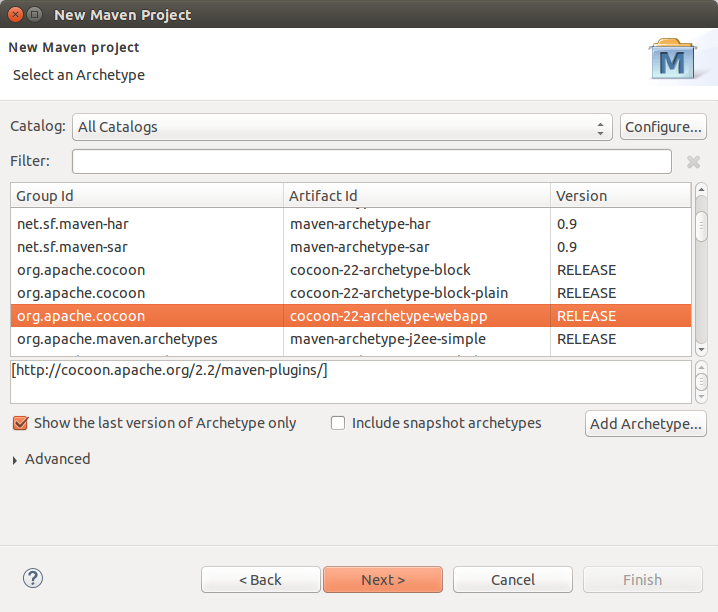Focus the Filter text field

pos(372,161)
